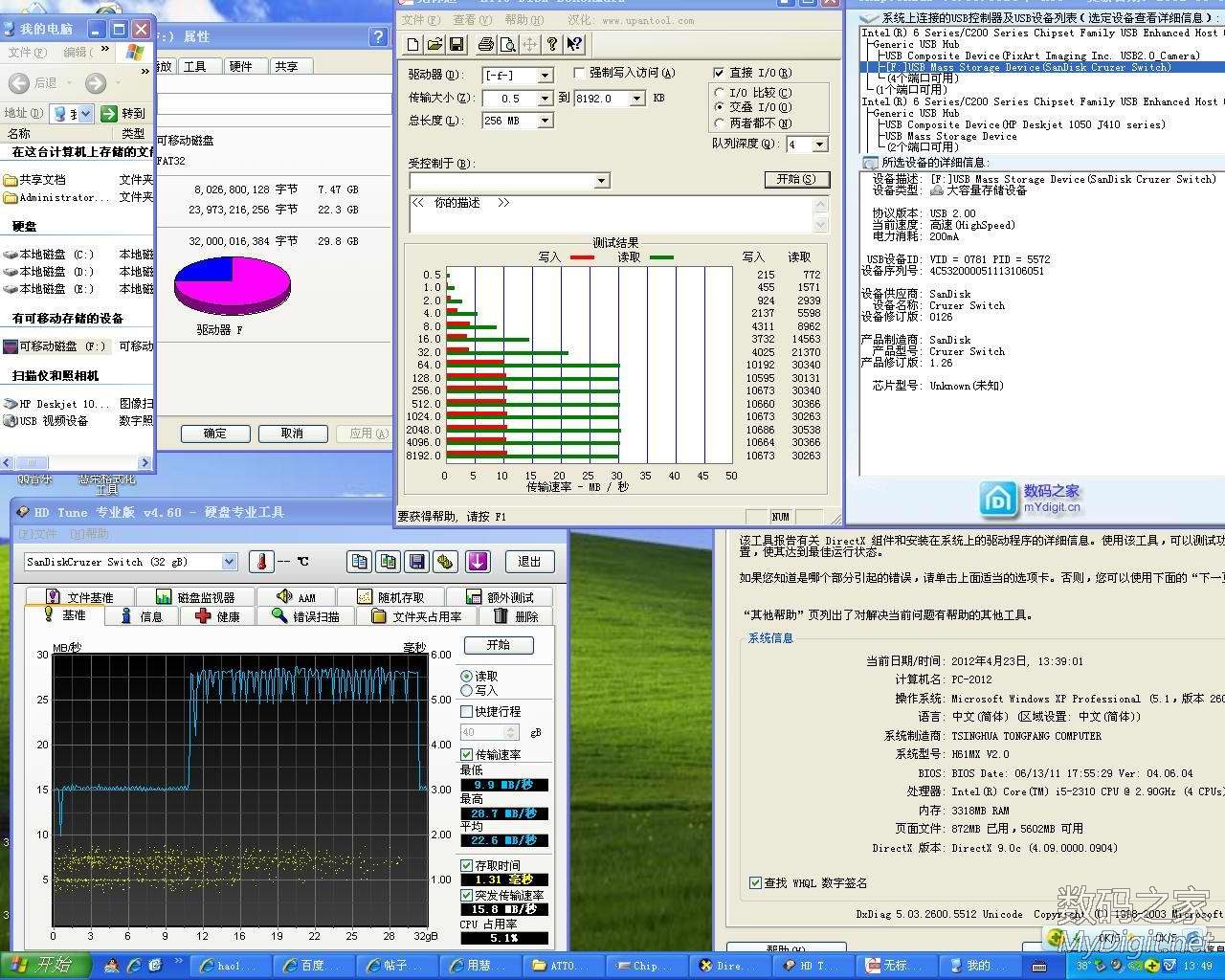Click the Print icon in ATTO toolbar
This screenshot has width=1225, height=980.
pyautogui.click(x=485, y=44)
